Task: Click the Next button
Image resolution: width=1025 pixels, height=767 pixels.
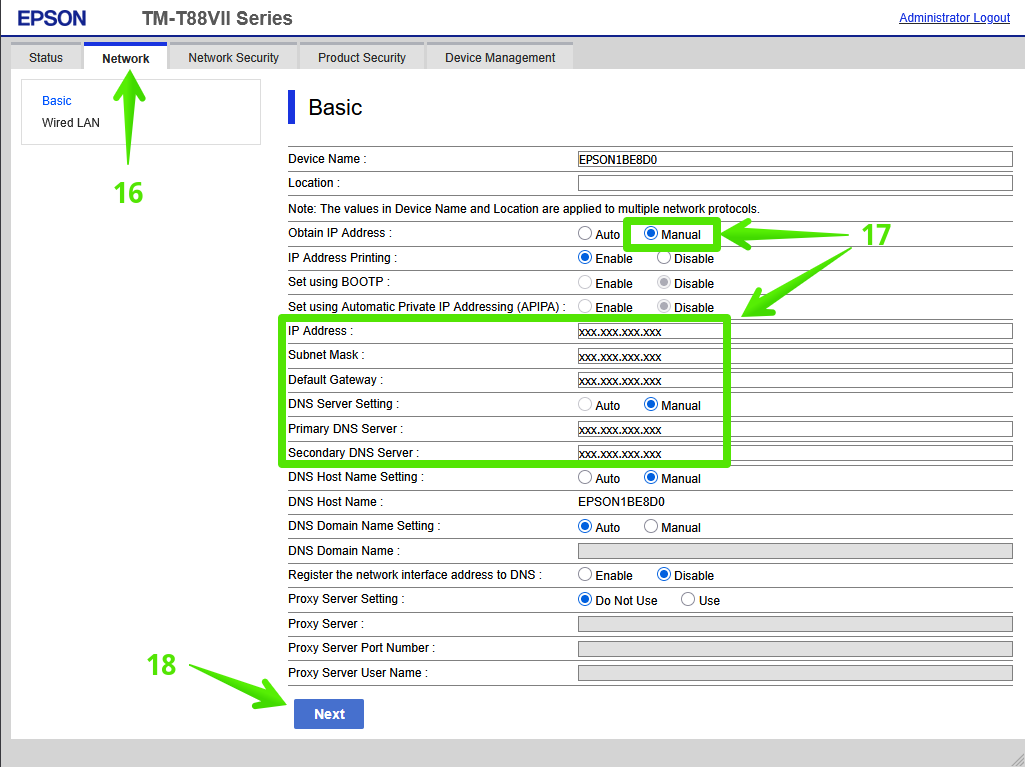Action: pyautogui.click(x=329, y=714)
